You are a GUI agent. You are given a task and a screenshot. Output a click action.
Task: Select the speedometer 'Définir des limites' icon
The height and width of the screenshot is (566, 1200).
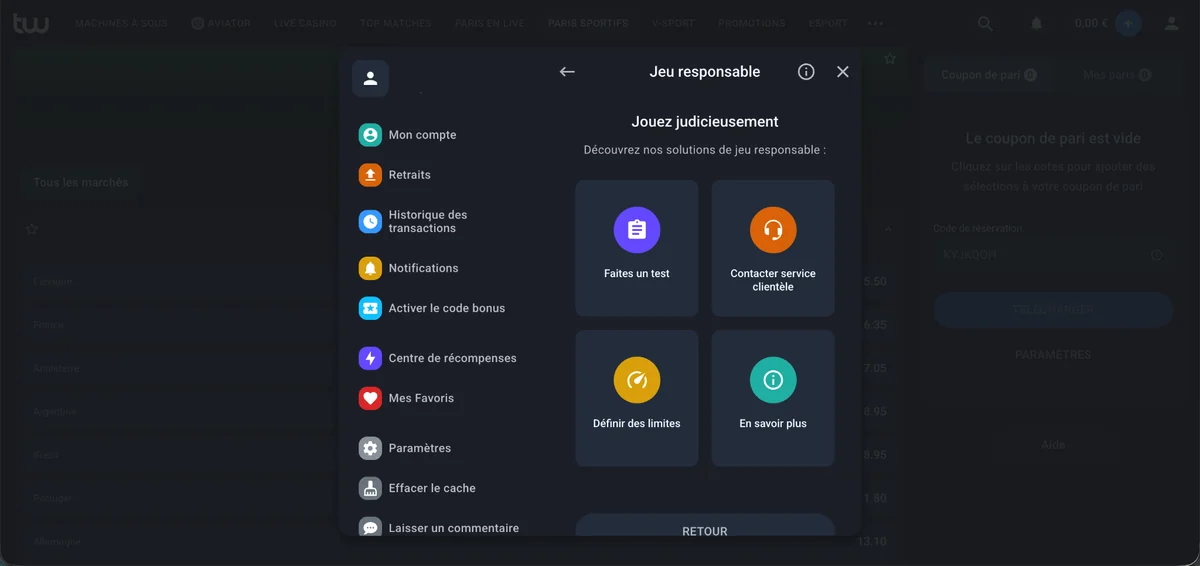[x=637, y=380]
